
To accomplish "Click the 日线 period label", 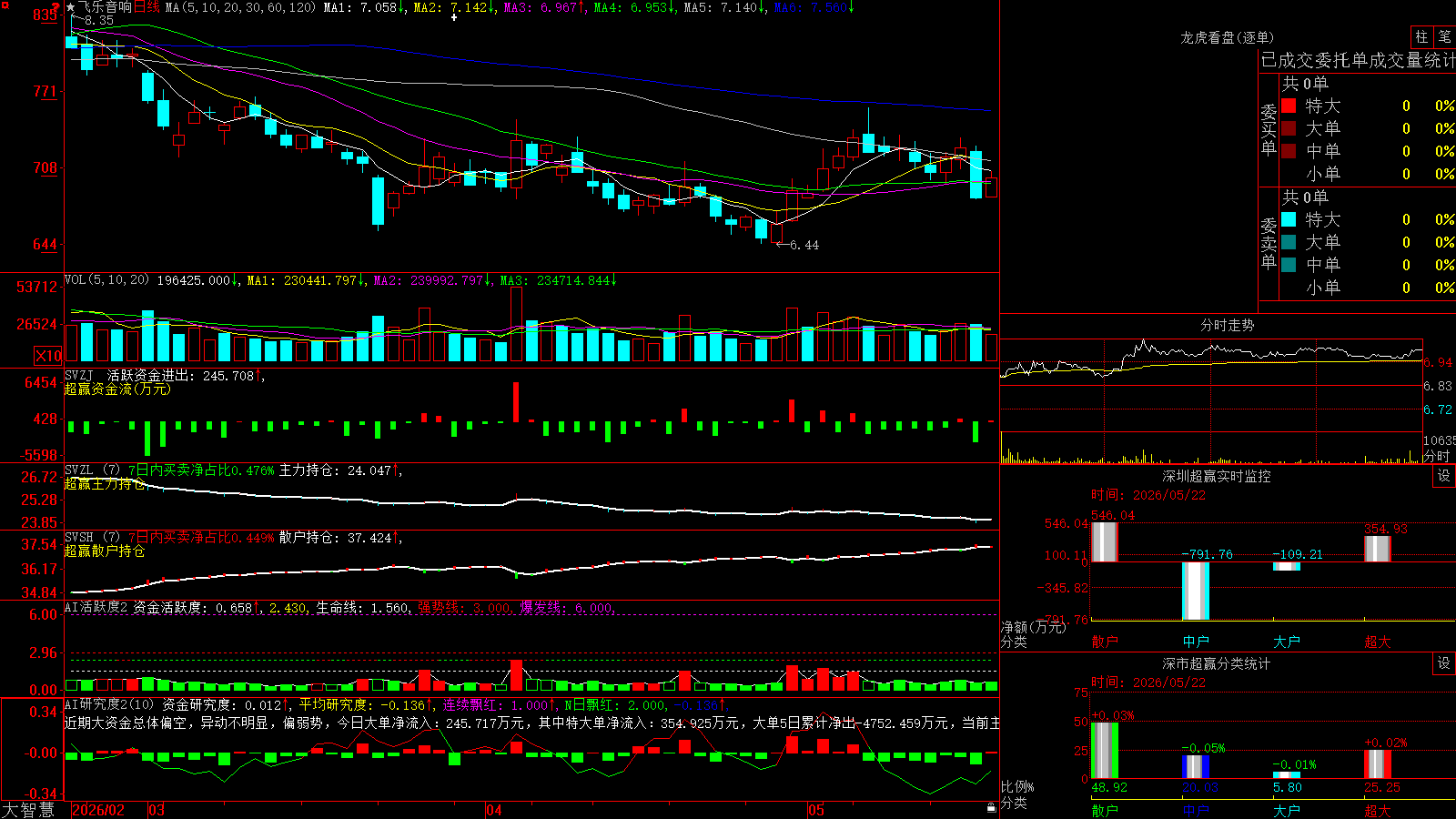I will pyautogui.click(x=147, y=7).
